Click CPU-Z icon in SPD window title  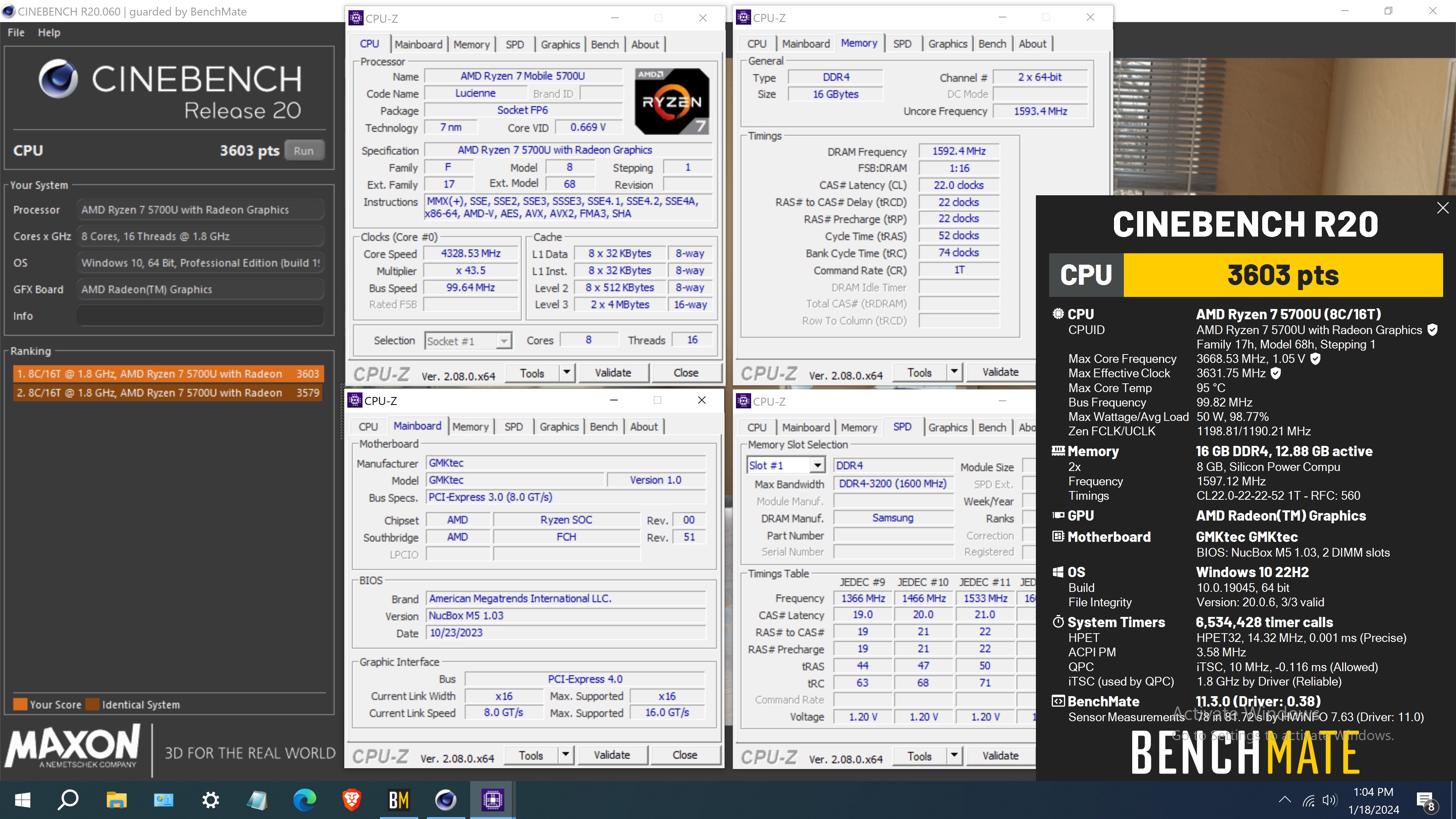pyautogui.click(x=743, y=401)
